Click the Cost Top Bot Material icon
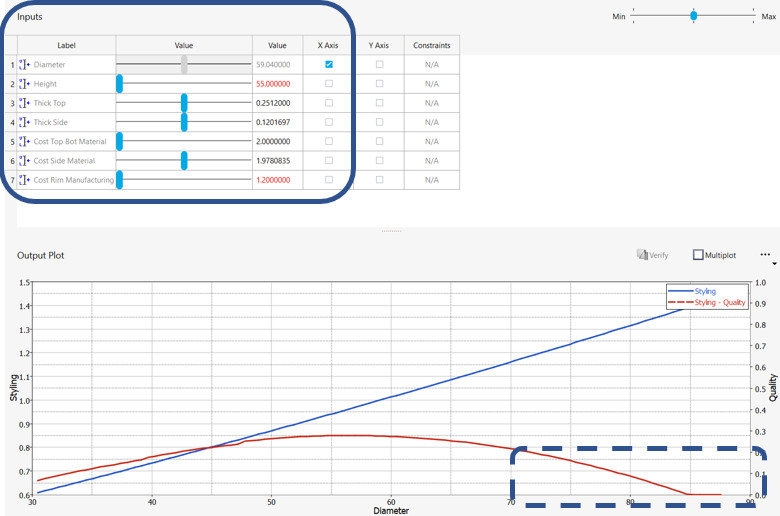The height and width of the screenshot is (516, 780). (25, 142)
